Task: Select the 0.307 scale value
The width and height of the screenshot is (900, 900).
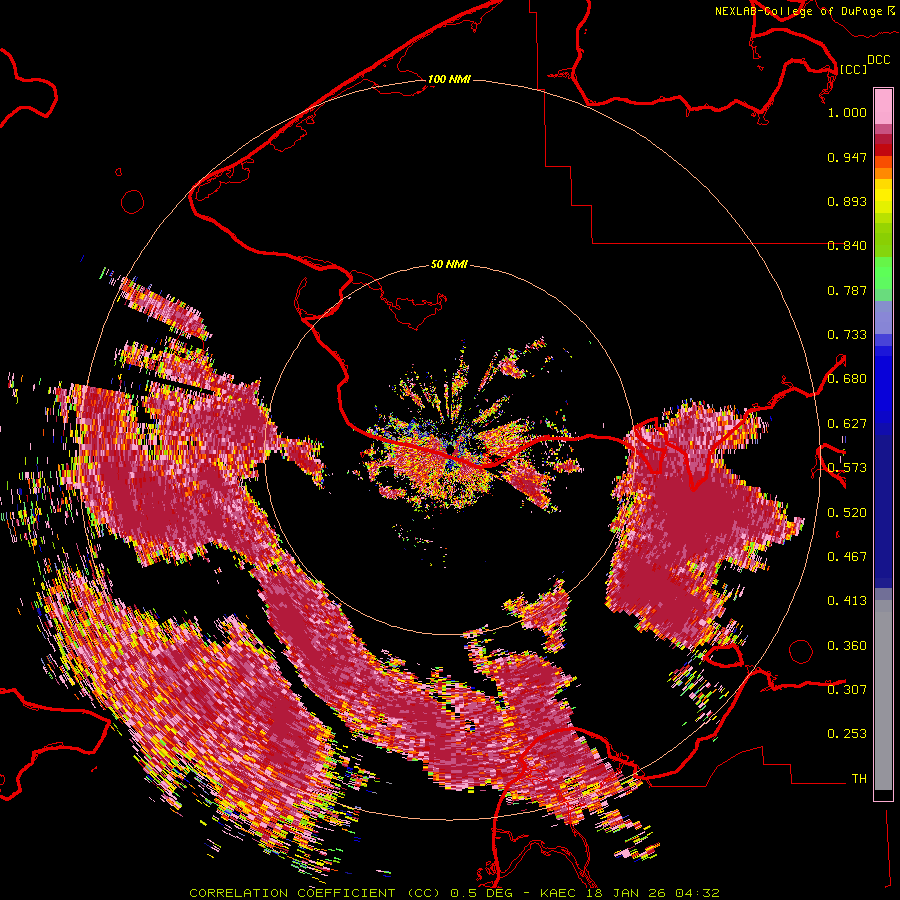Action: pyautogui.click(x=847, y=690)
